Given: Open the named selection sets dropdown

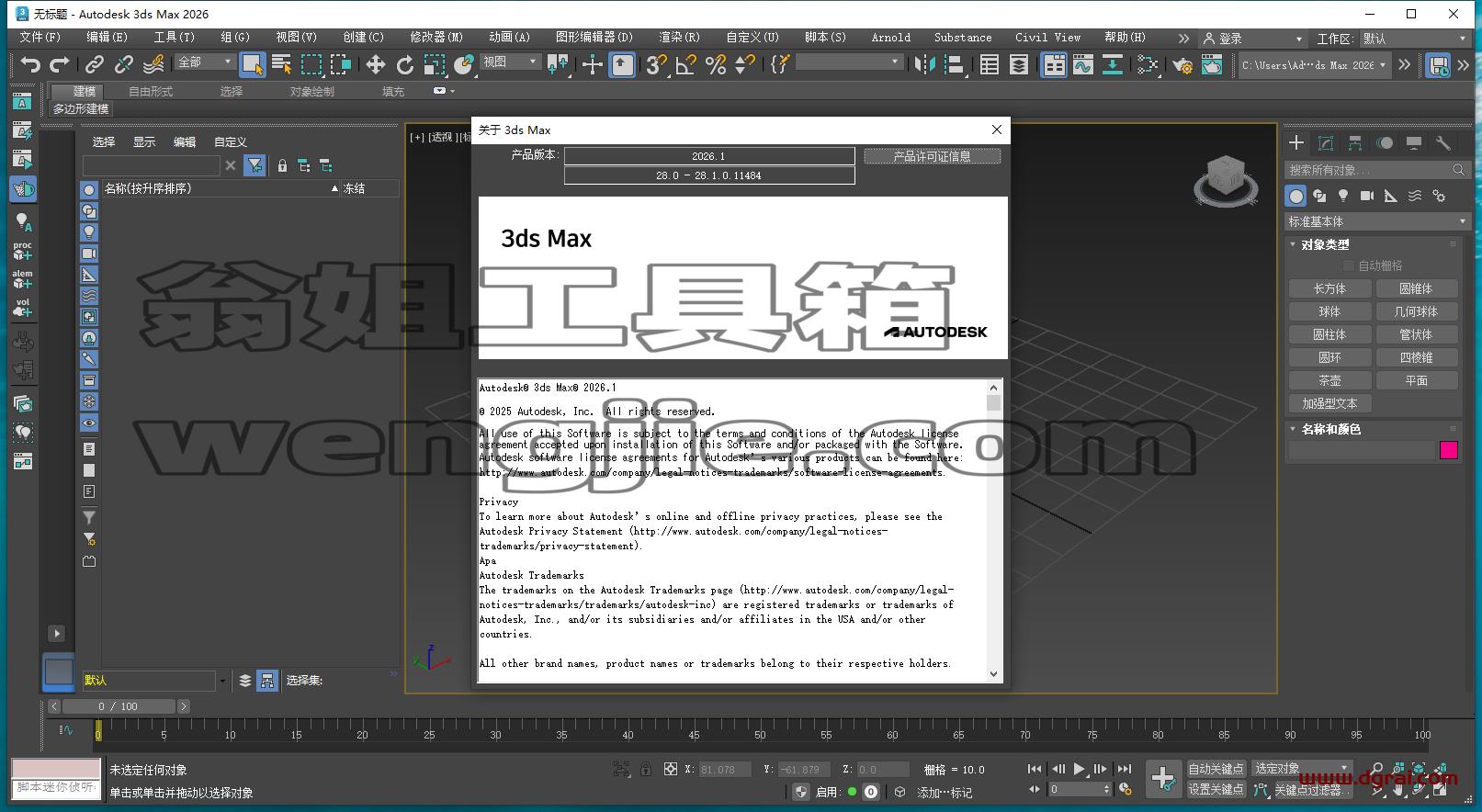Looking at the screenshot, I should pos(848,62).
